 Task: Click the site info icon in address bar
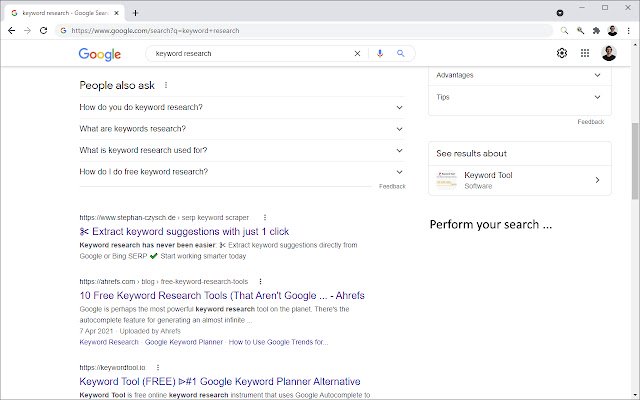click(x=63, y=31)
